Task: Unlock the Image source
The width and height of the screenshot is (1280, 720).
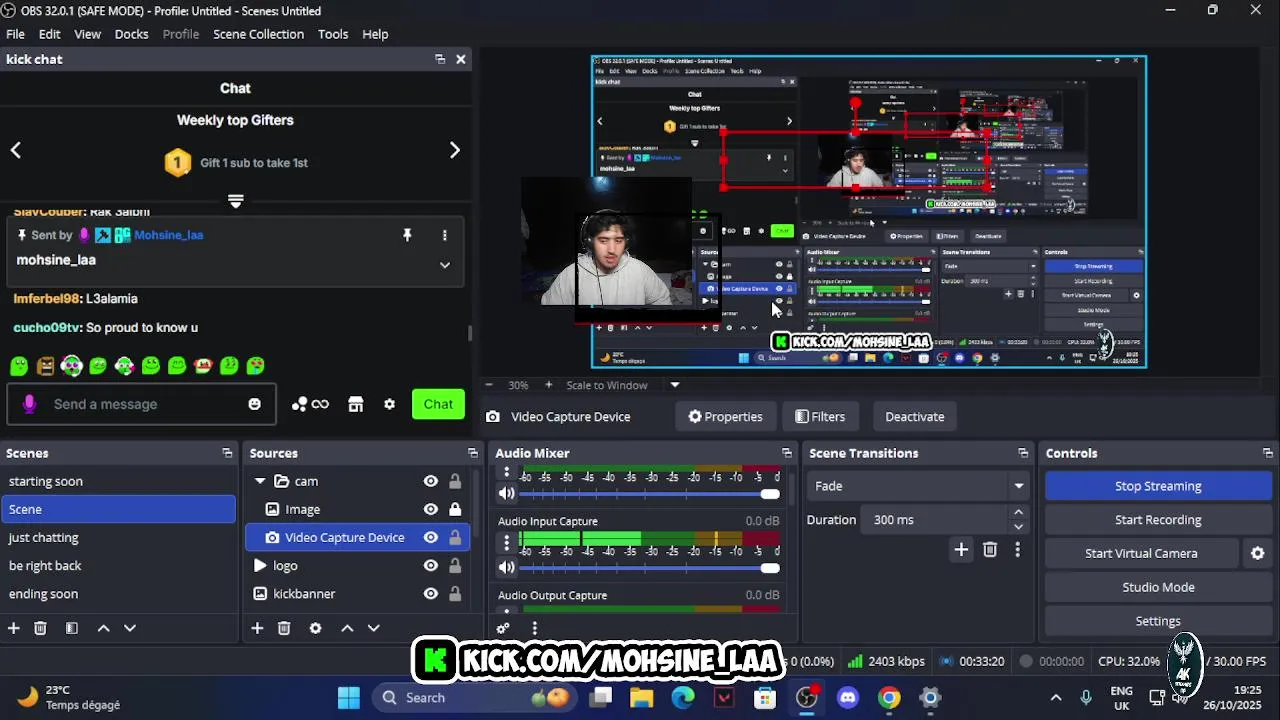Action: (455, 509)
